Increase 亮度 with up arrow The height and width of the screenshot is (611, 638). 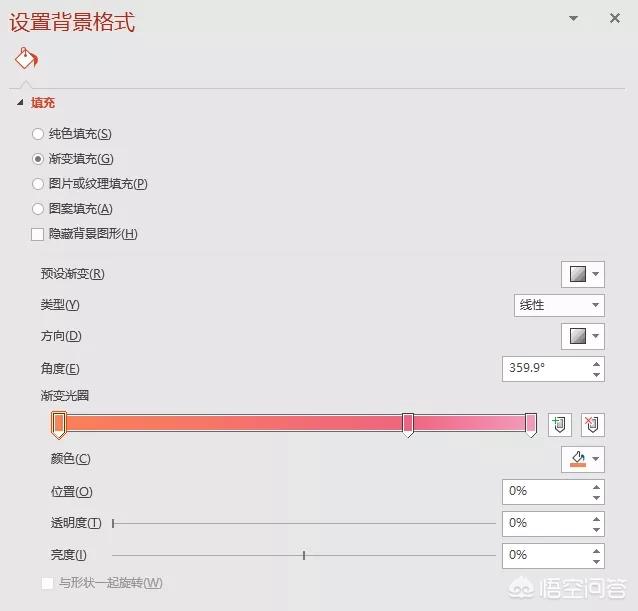(596, 551)
